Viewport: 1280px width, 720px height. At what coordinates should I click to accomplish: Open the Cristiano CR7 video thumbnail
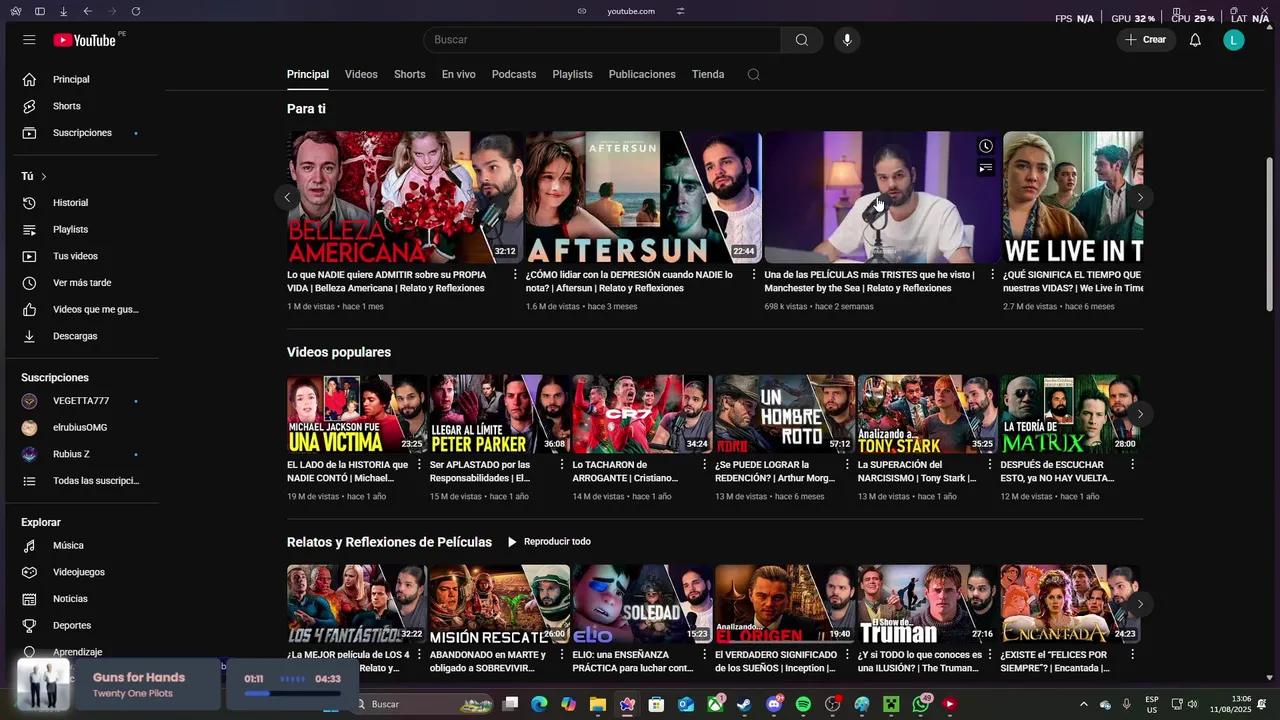(x=642, y=414)
